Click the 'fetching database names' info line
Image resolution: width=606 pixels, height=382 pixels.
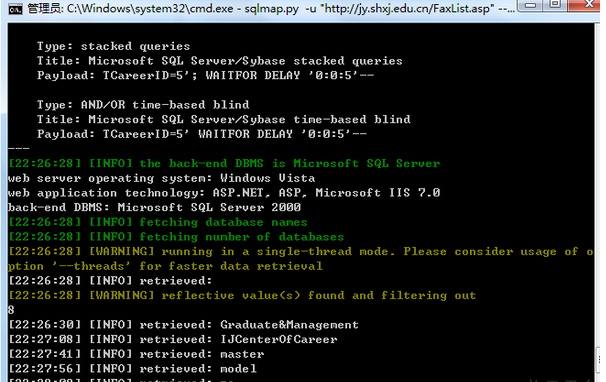coord(158,222)
